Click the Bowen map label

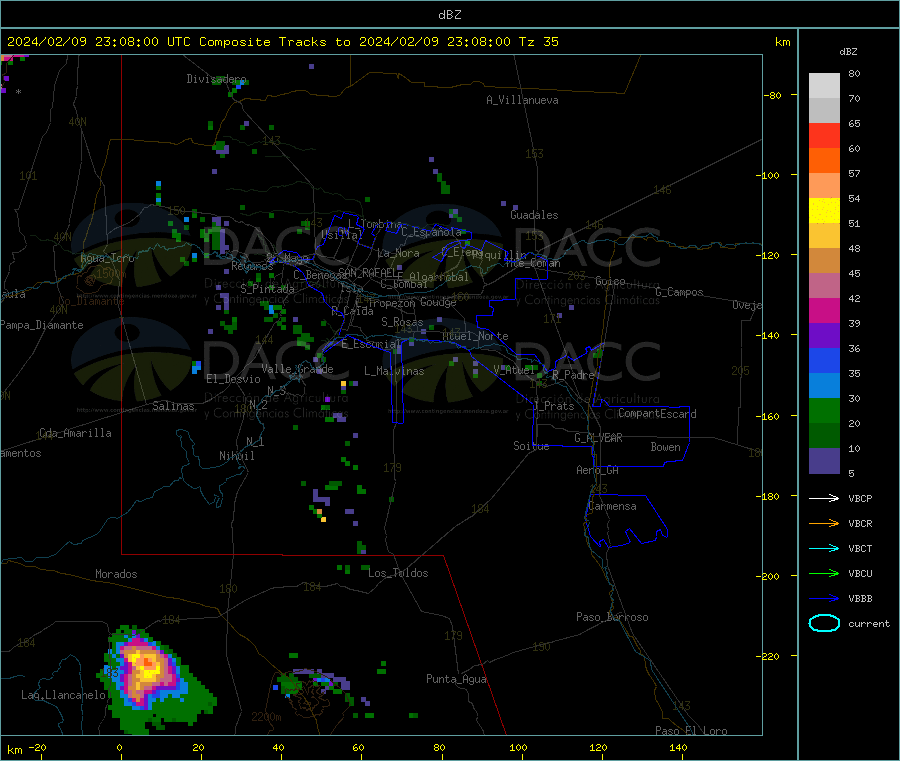point(665,447)
